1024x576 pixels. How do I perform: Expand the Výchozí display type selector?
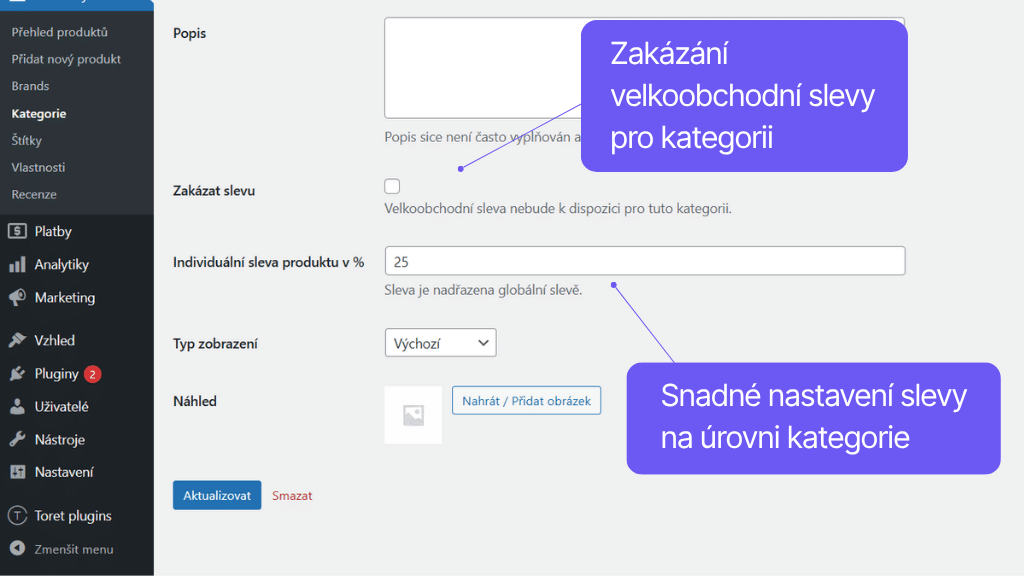440,342
